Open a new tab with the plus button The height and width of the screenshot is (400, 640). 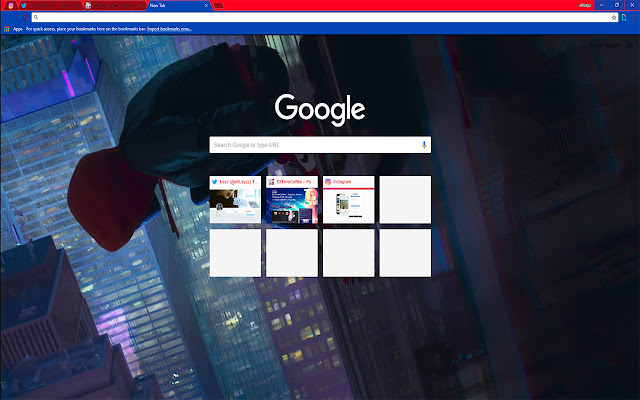point(218,6)
